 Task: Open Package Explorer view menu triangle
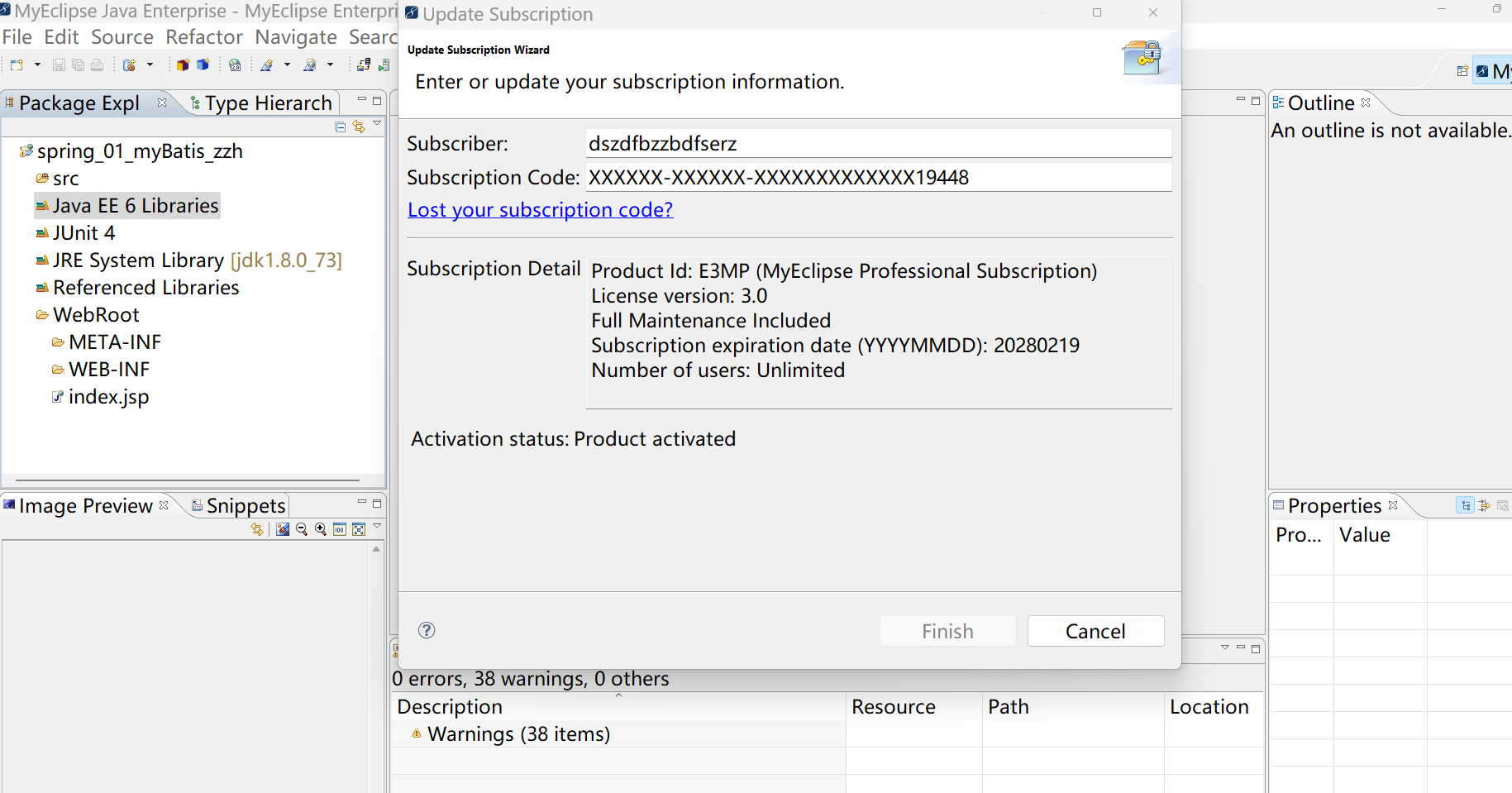[377, 124]
